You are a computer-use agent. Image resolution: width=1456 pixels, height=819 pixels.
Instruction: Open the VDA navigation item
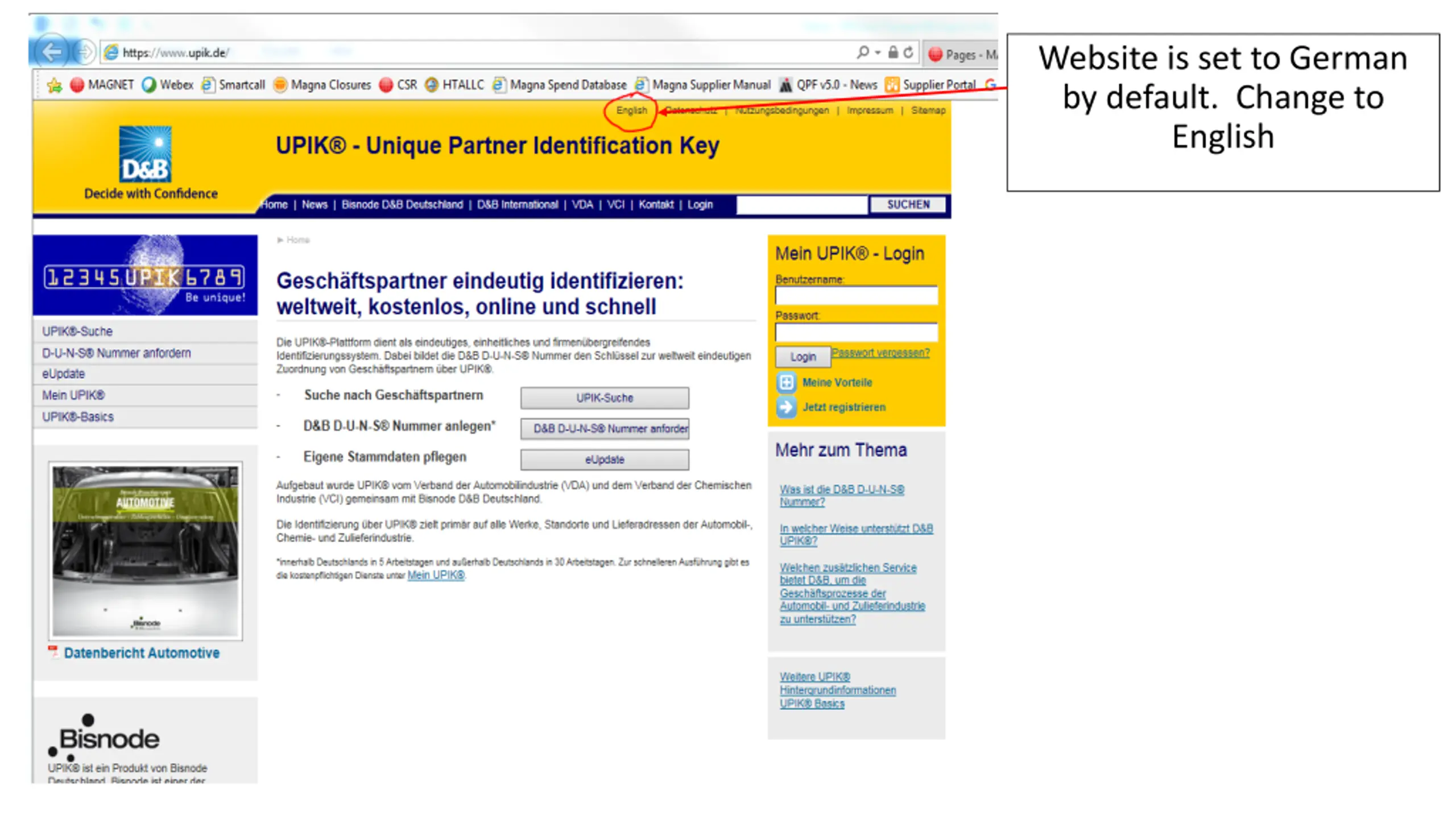(582, 205)
